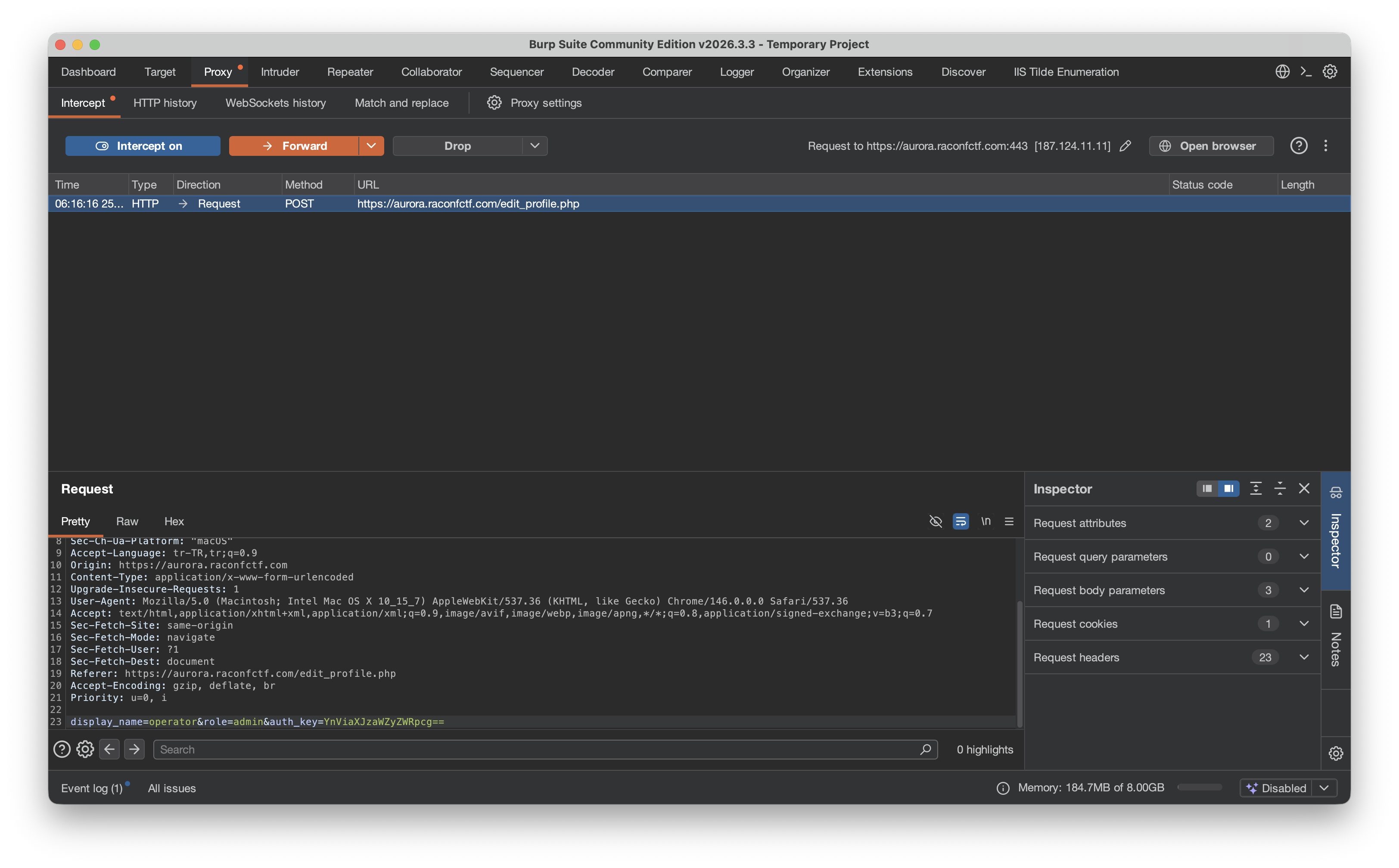Screen dimensions: 1399x868
Task: Click the Inspector side tab
Action: (x=1336, y=530)
